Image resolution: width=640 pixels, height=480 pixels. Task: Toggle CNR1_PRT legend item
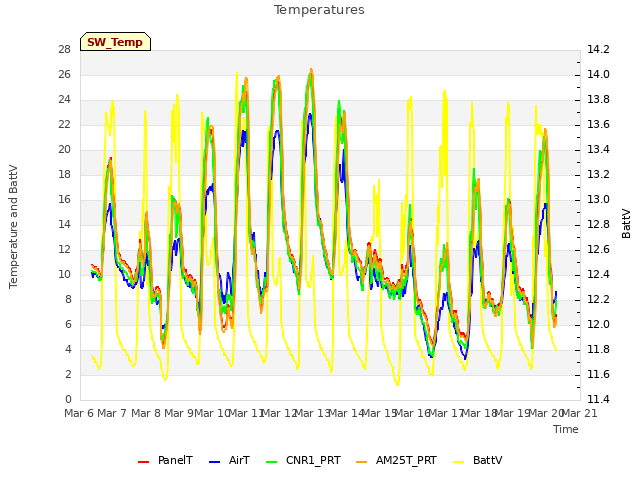click(x=303, y=460)
